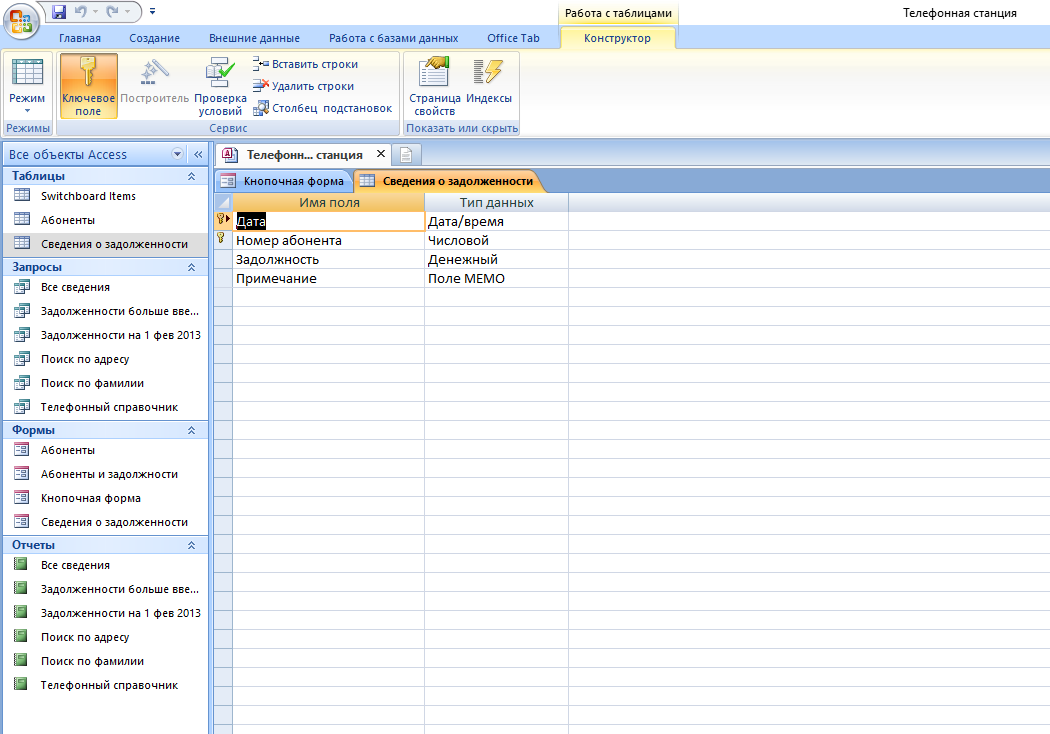The height and width of the screenshot is (734, 1050).
Task: Open the Все объекты Access dropdown arrow
Action: pyautogui.click(x=177, y=154)
